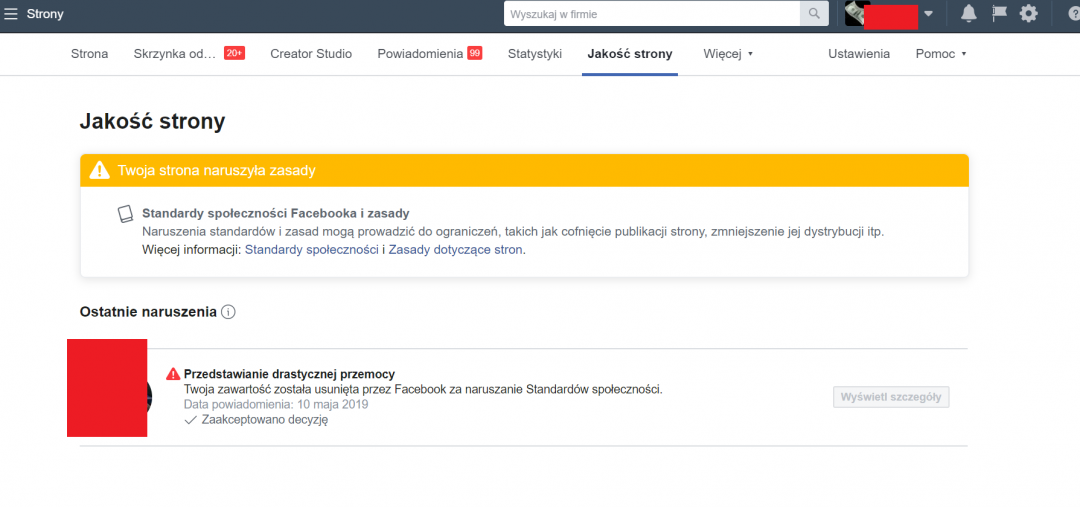Click the Wyszukaj w firmie search field
1080x507 pixels.
pos(652,14)
